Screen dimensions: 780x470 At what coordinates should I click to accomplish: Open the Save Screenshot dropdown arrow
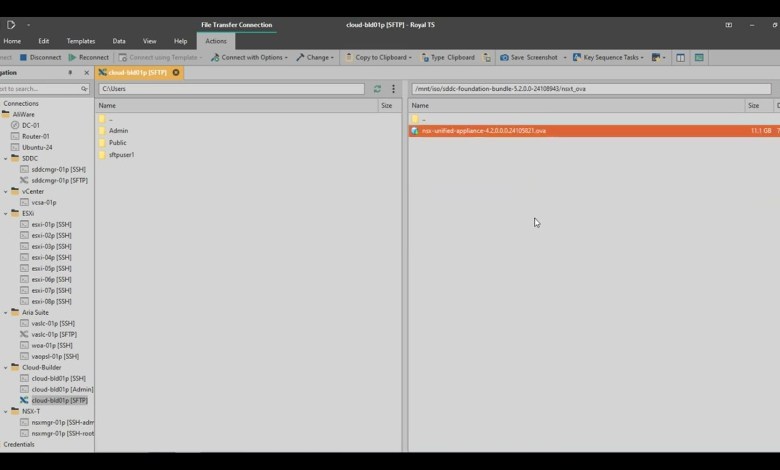coord(565,58)
